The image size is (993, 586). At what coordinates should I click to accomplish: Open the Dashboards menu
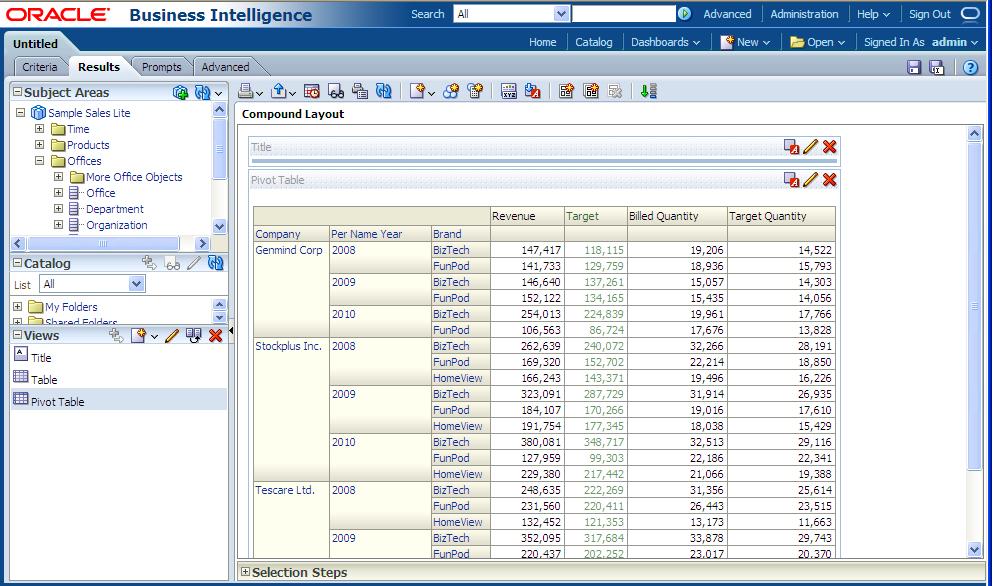666,42
